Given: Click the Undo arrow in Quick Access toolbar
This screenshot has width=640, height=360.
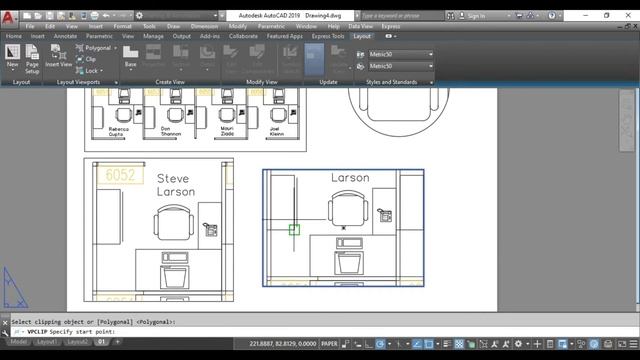Looking at the screenshot, I should click(x=106, y=16).
